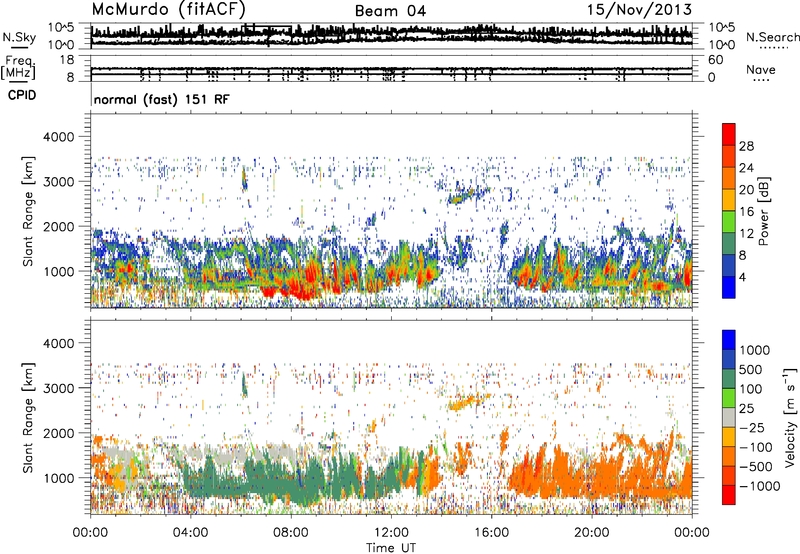This screenshot has height=554, width=800.
Task: Click the '08:00' time axis tick label
Action: coord(291,533)
